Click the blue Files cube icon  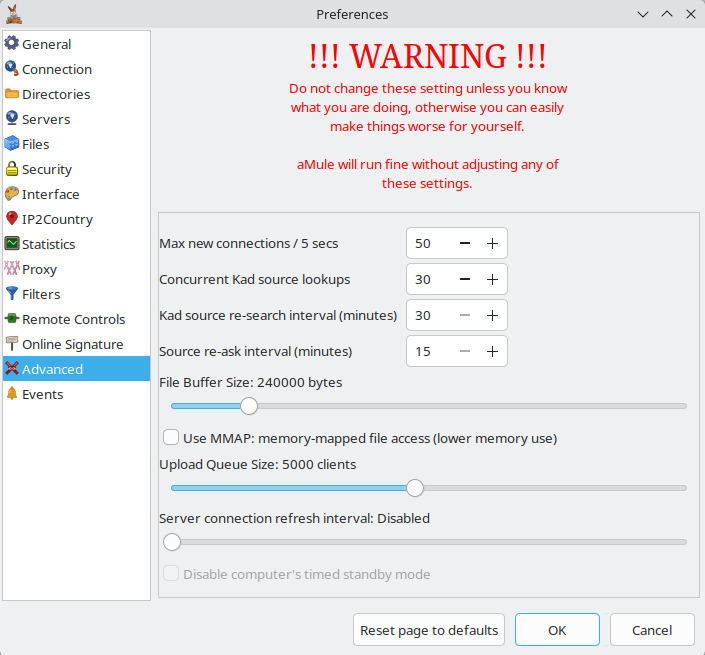[12, 144]
